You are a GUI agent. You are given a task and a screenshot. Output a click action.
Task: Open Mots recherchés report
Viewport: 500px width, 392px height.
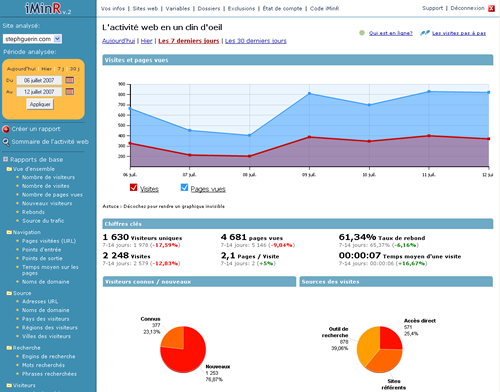tap(43, 365)
